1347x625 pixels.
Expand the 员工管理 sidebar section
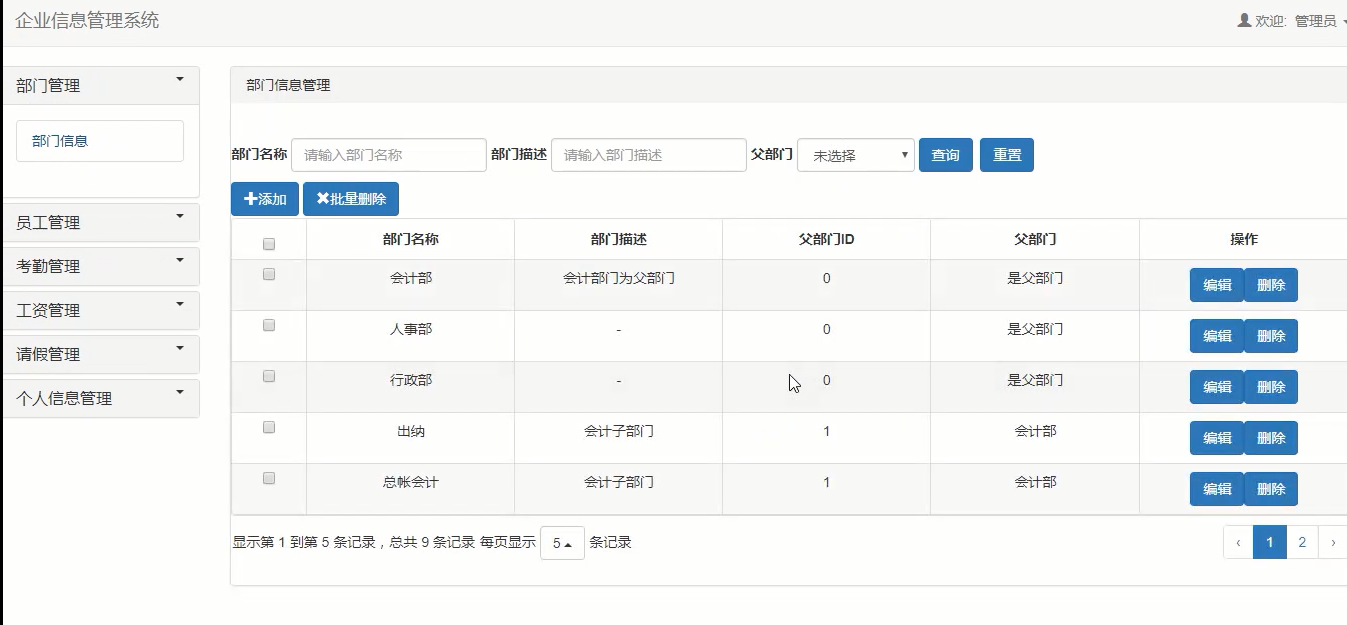click(x=100, y=222)
